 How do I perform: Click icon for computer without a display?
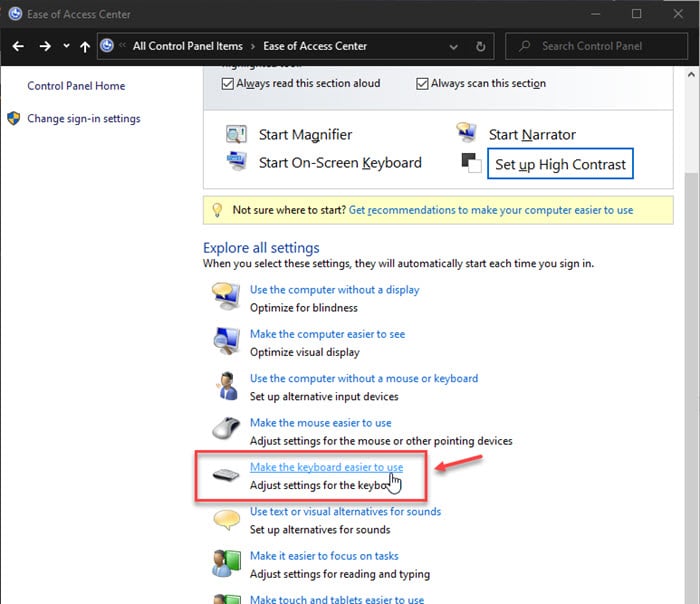[226, 296]
